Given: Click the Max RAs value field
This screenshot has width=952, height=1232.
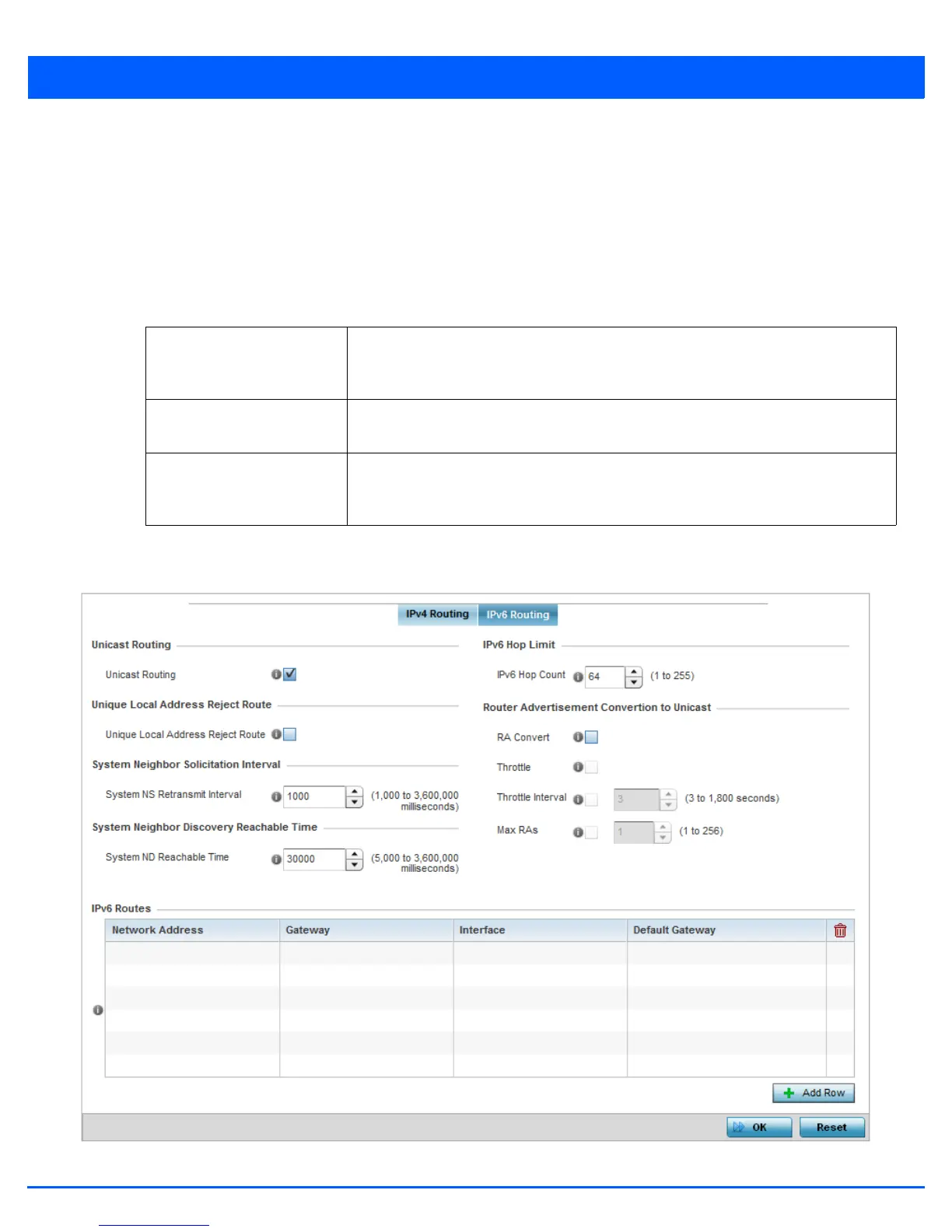Looking at the screenshot, I should click(634, 832).
